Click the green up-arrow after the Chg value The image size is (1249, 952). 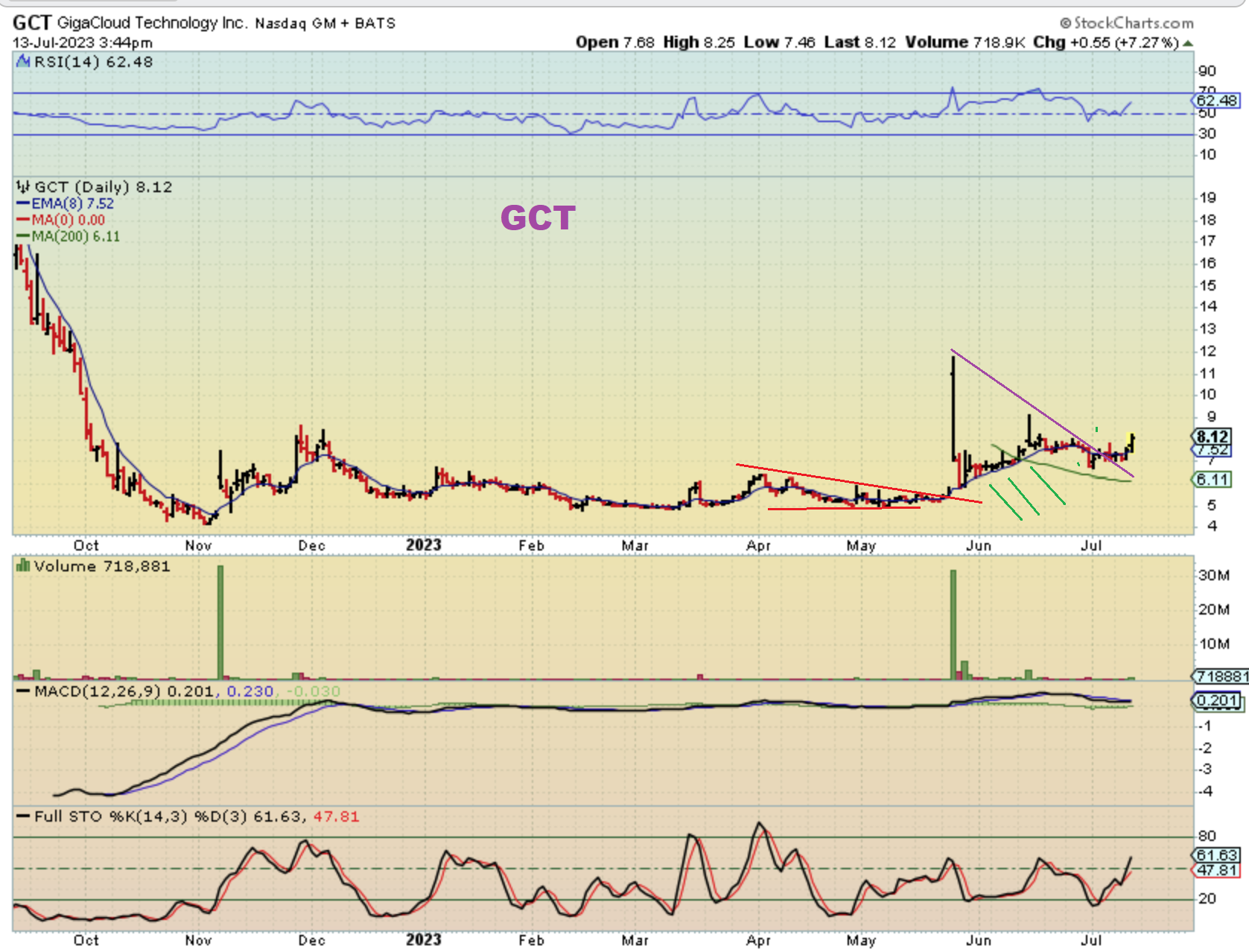[1188, 43]
